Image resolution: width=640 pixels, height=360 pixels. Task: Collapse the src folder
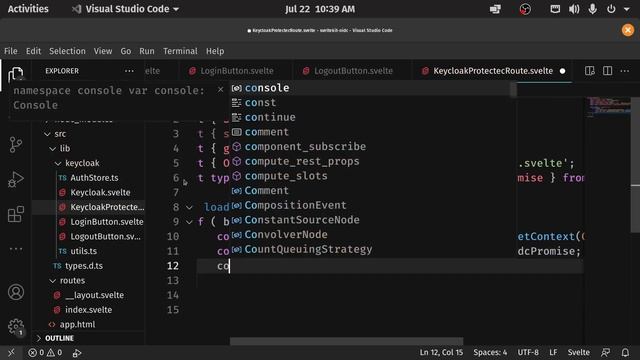coord(47,134)
